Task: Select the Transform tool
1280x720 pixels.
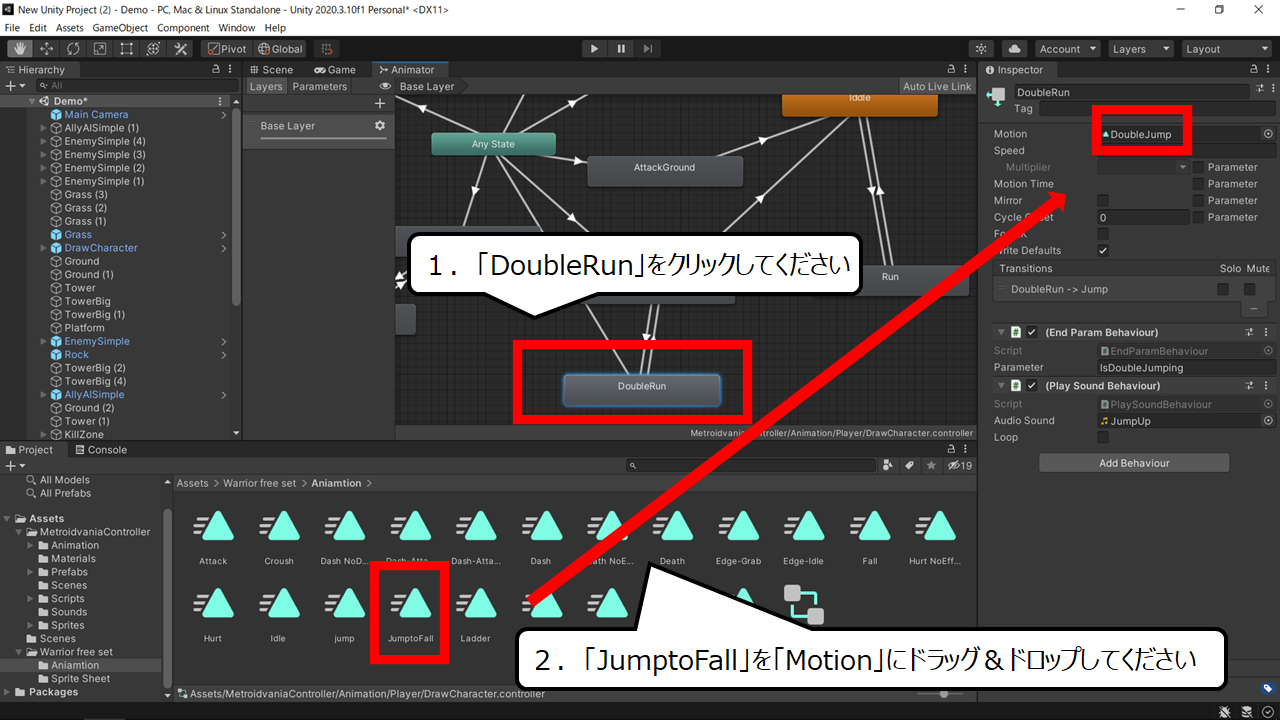Action: (x=154, y=49)
